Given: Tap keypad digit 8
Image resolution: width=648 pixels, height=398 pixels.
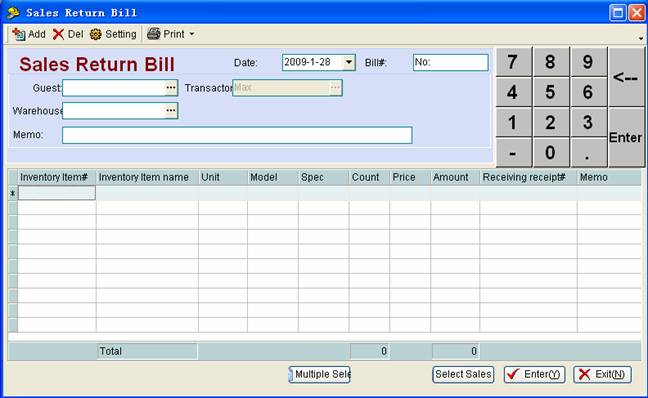Looking at the screenshot, I should (551, 62).
